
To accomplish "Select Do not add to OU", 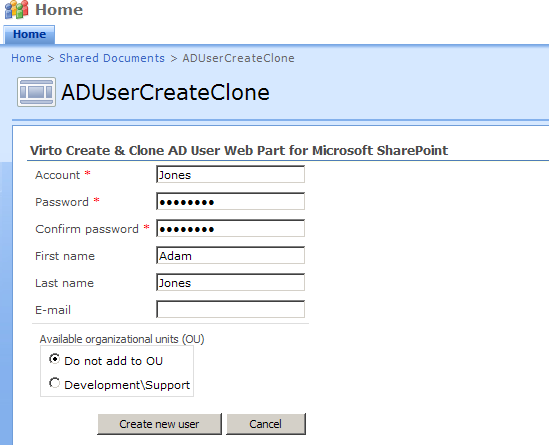I will pos(54,359).
